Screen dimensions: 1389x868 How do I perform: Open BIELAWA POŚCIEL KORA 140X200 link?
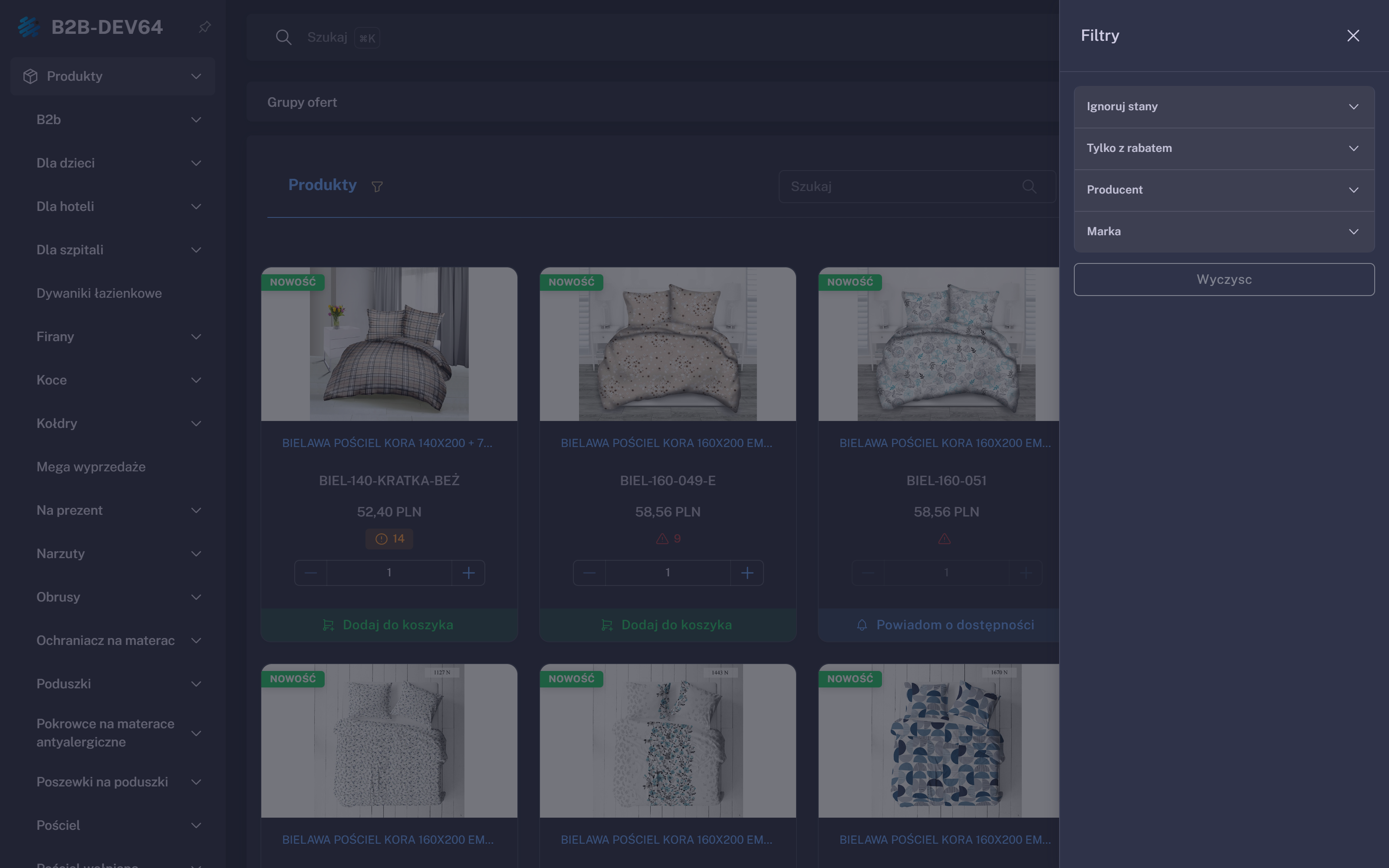tap(388, 443)
